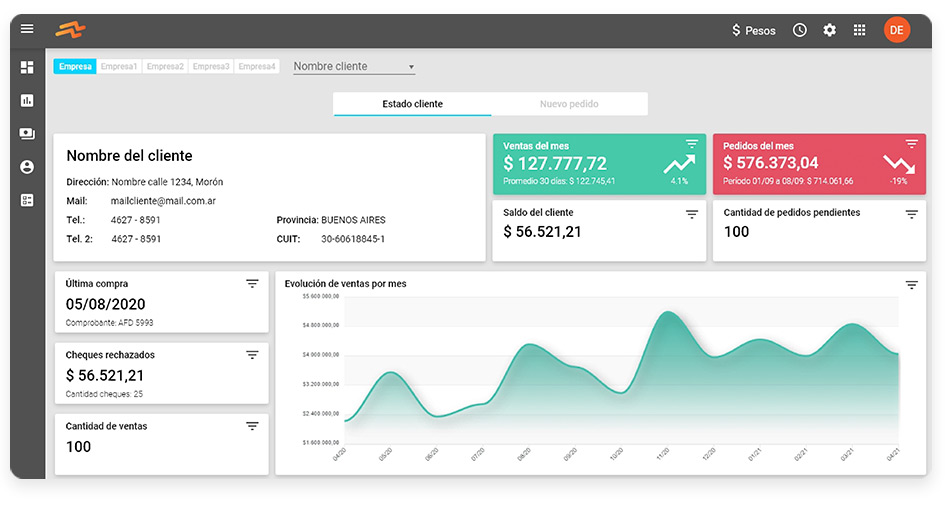The image size is (945, 516).
Task: Click the Tel. 2 number 4627 - 8591
Action: pos(136,239)
